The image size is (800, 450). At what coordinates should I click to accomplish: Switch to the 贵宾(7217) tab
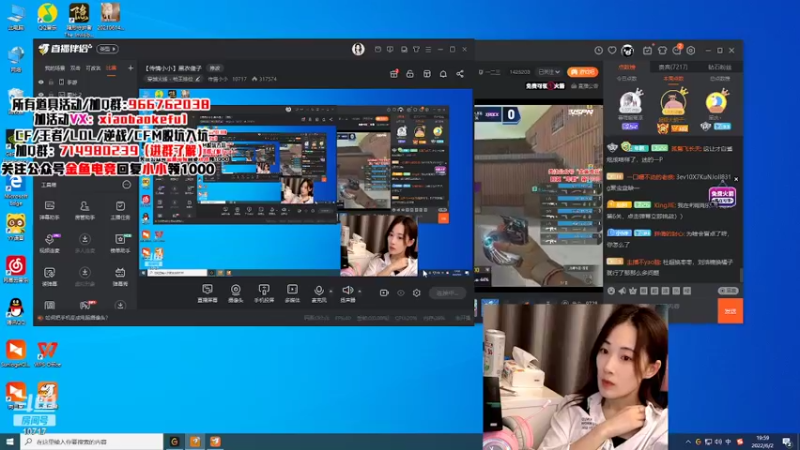[673, 67]
